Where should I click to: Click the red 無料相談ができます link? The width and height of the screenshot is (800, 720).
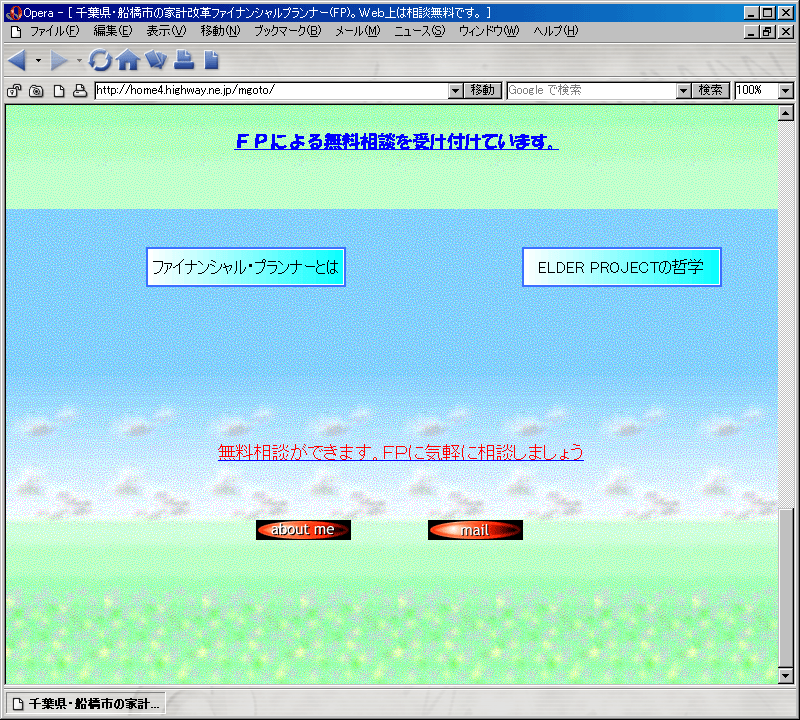pyautogui.click(x=401, y=452)
